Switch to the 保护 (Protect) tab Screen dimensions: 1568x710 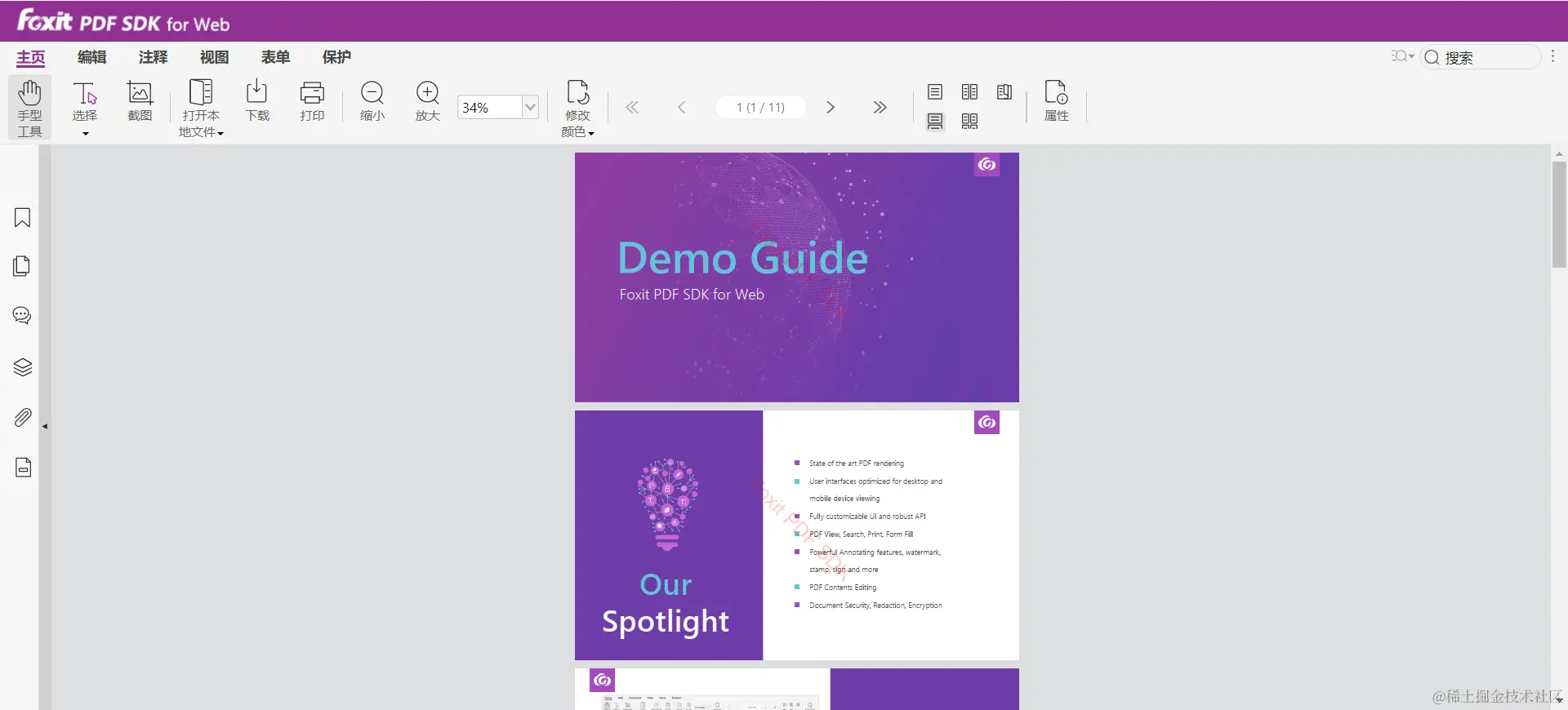pos(337,57)
